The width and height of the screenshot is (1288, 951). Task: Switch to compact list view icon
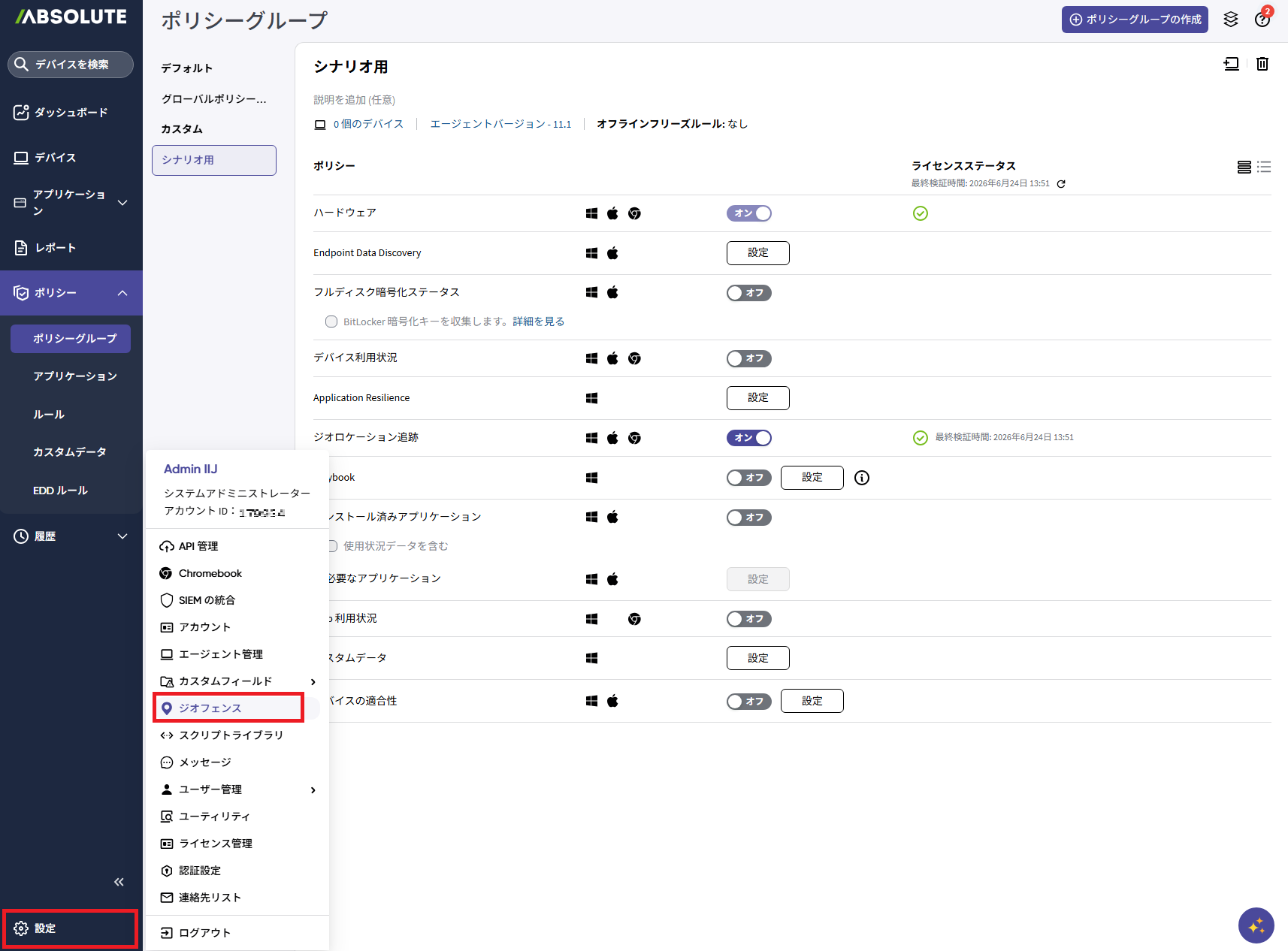(1264, 167)
